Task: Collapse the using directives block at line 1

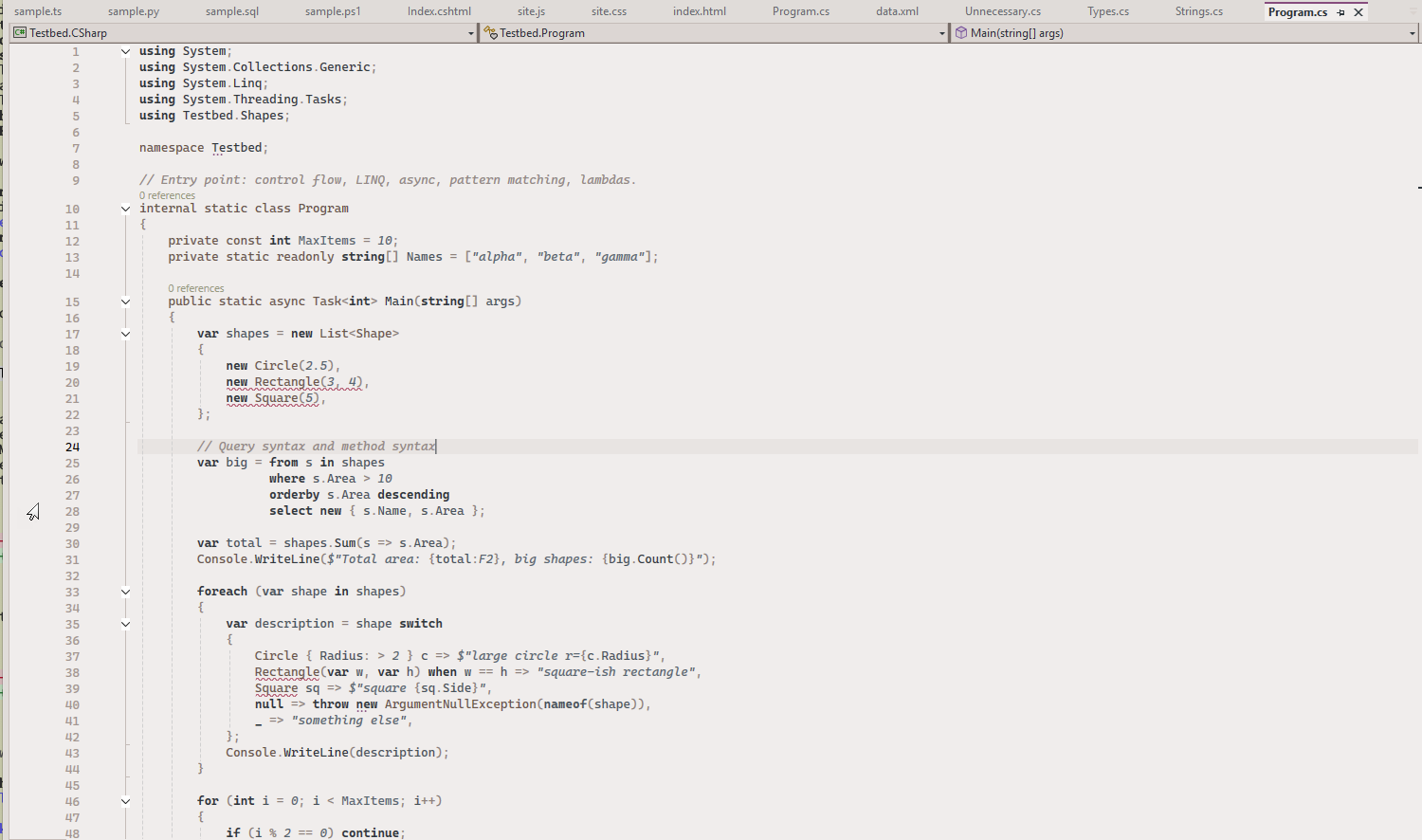Action: coord(125,51)
